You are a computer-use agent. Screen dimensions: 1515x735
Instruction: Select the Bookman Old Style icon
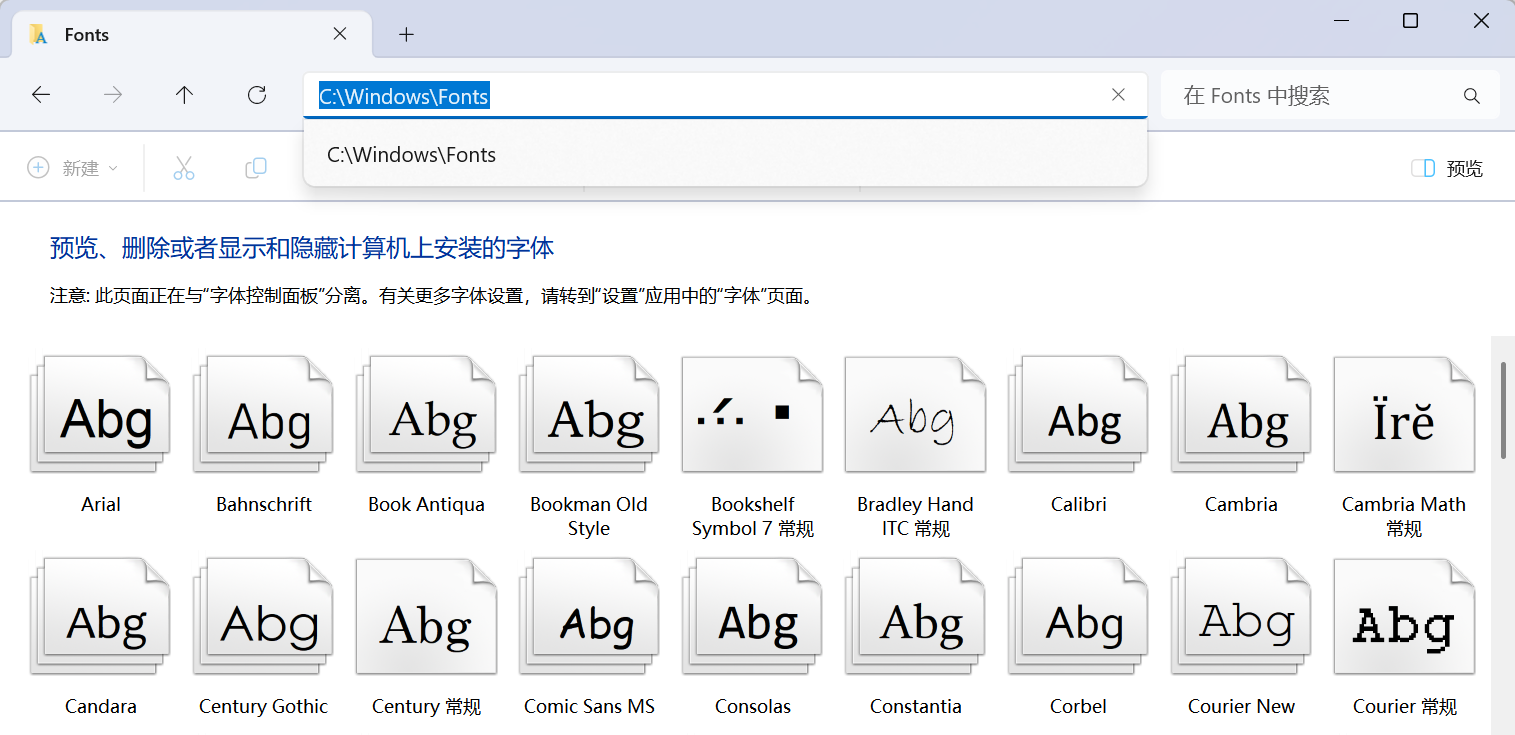589,414
